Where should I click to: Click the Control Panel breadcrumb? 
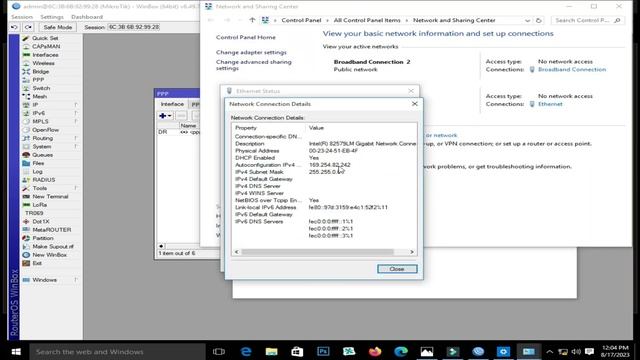tap(301, 20)
